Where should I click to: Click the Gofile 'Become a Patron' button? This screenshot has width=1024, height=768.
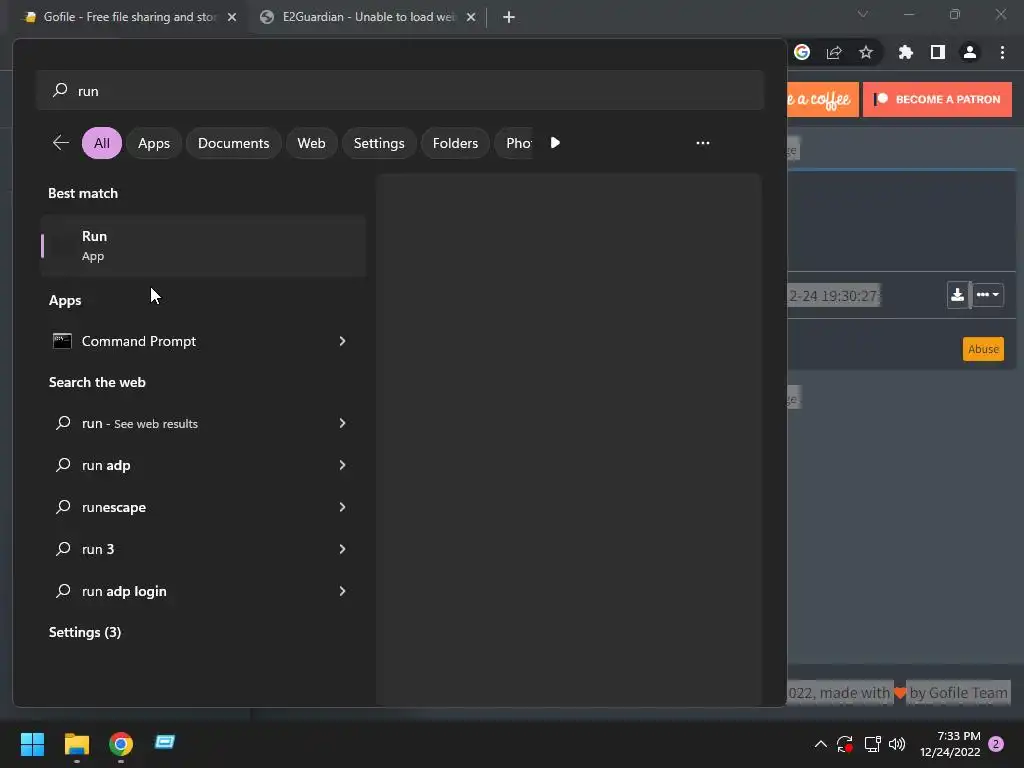point(937,99)
